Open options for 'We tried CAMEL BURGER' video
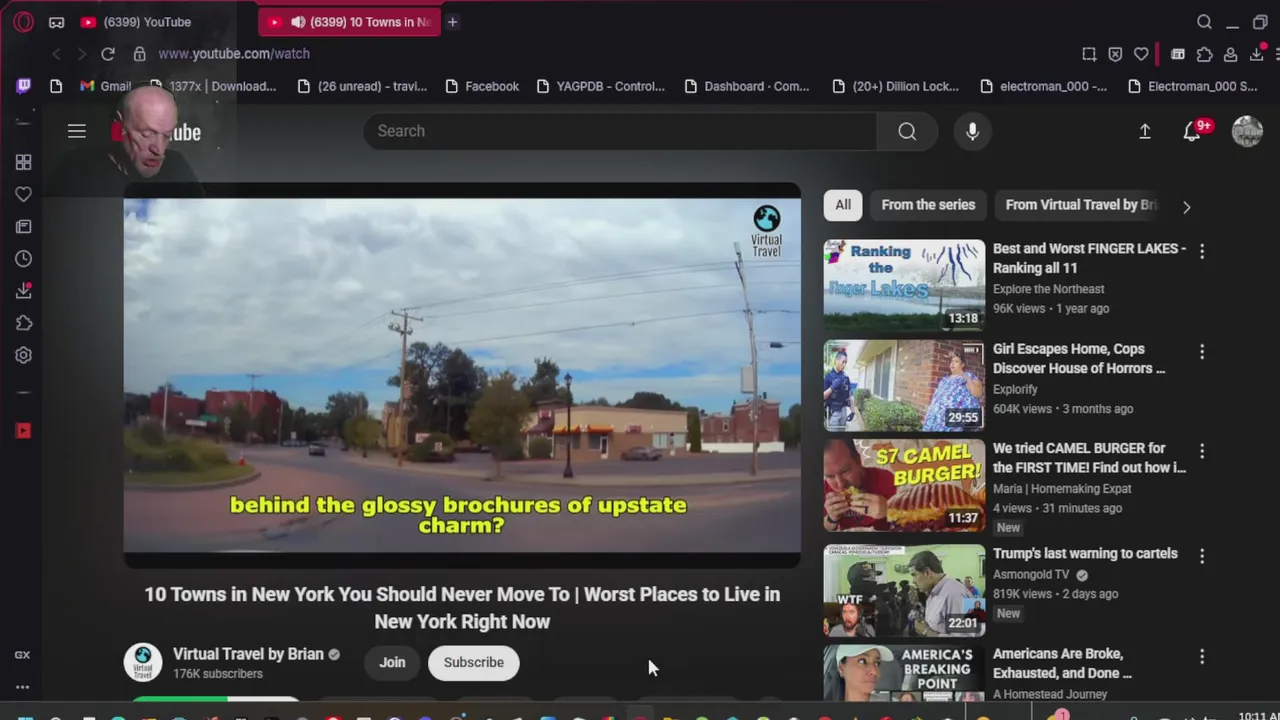This screenshot has width=1280, height=720. pos(1202,452)
